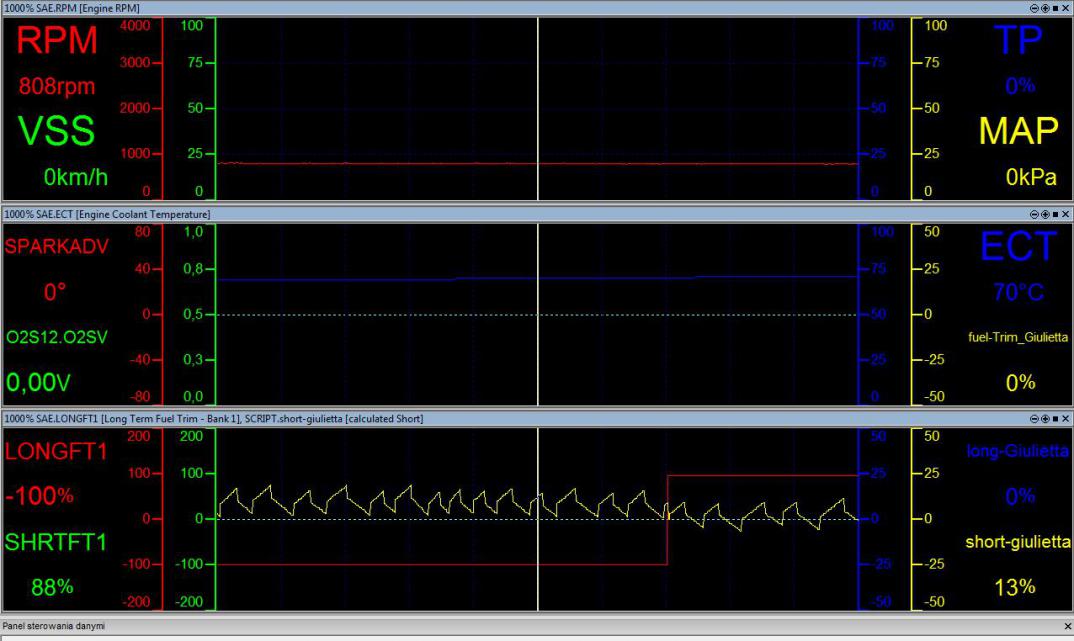Click square icon on Long Term Fuel Trim panel

click(x=1055, y=418)
